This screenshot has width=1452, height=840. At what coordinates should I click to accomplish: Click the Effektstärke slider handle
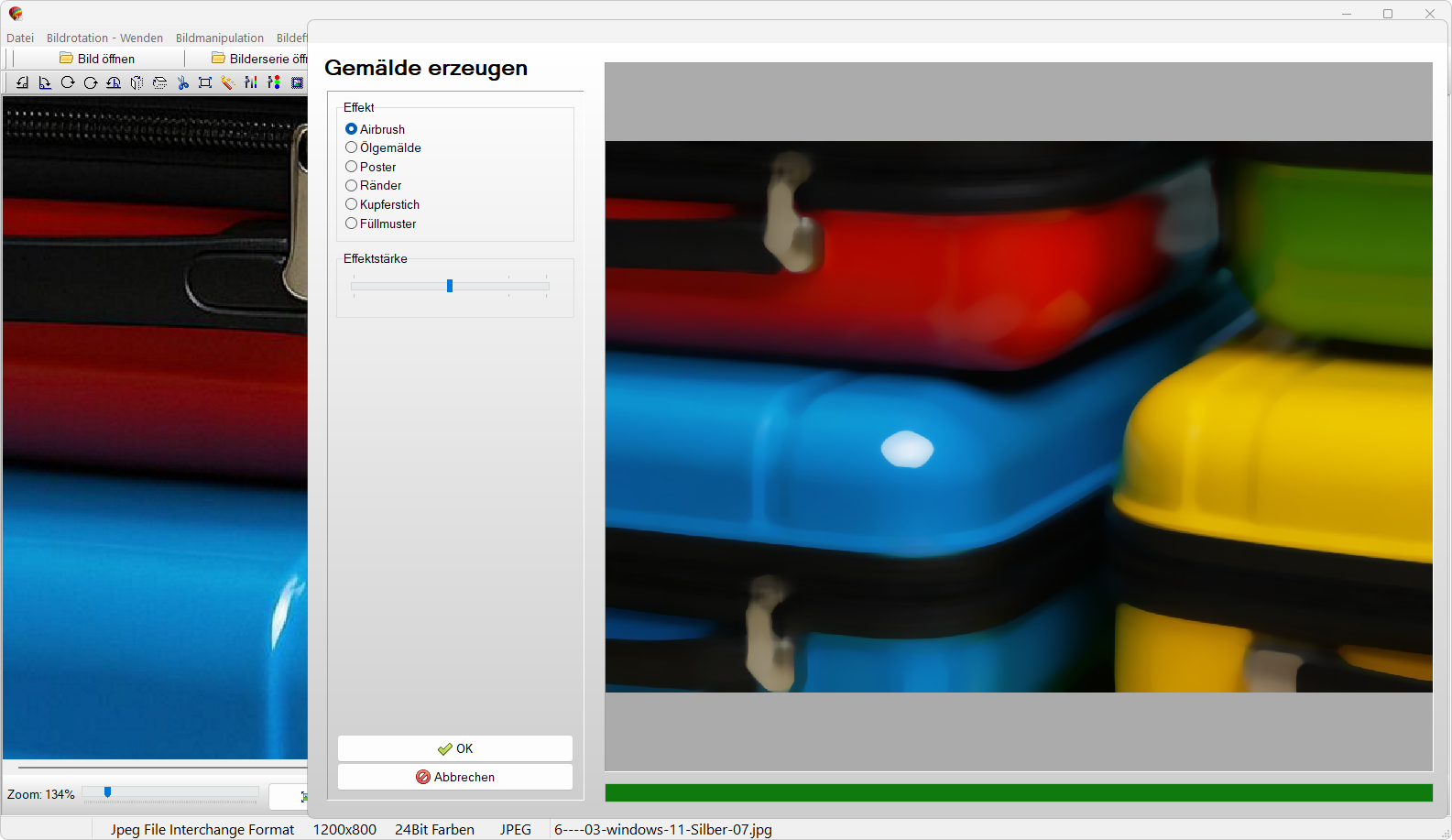click(x=450, y=286)
